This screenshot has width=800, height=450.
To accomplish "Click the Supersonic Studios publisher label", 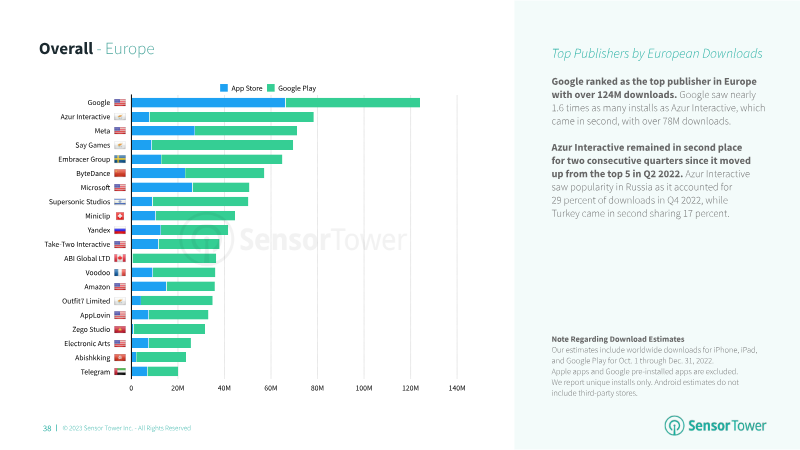I will [x=79, y=202].
